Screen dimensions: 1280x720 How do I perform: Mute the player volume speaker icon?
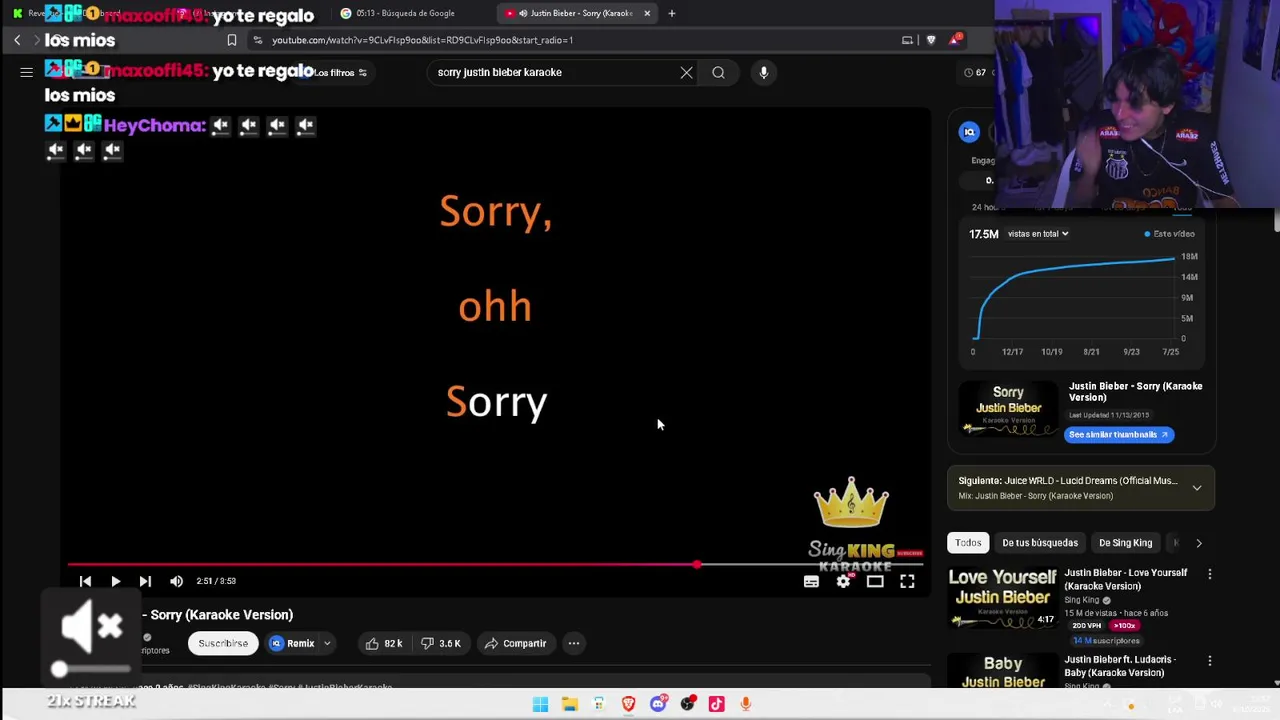pyautogui.click(x=176, y=581)
